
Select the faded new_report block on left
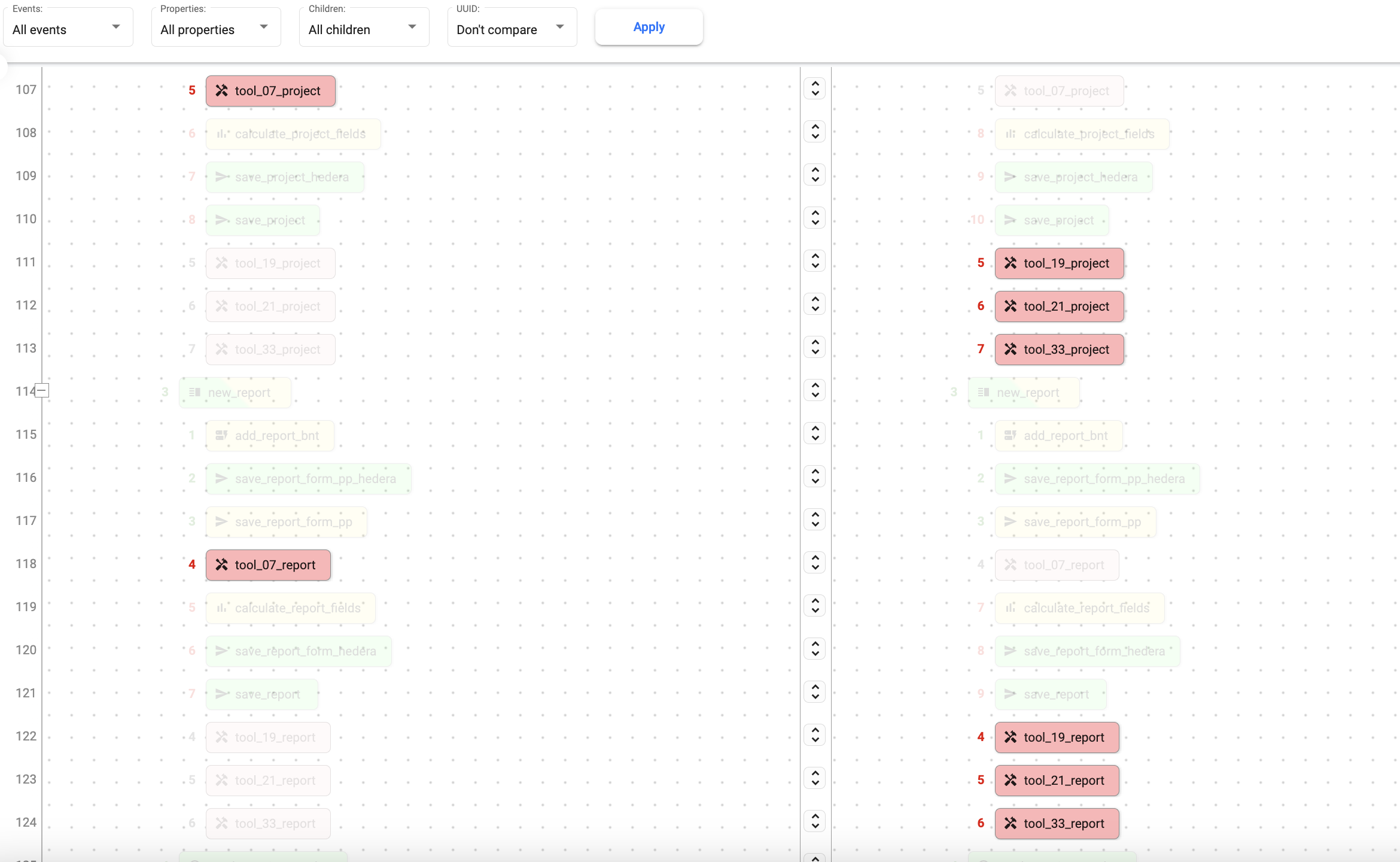click(x=235, y=393)
